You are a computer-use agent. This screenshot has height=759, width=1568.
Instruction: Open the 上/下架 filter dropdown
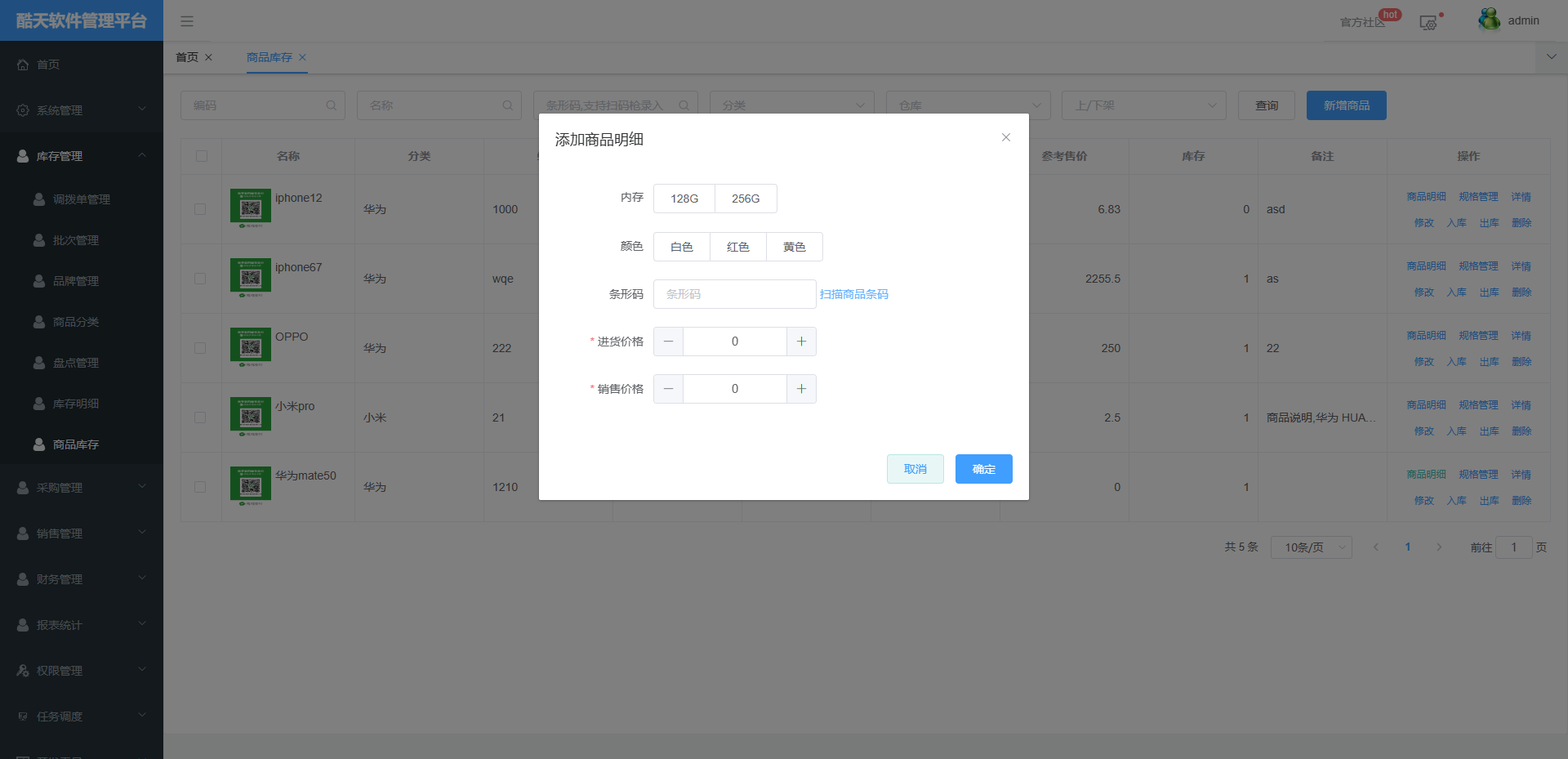click(x=1143, y=105)
